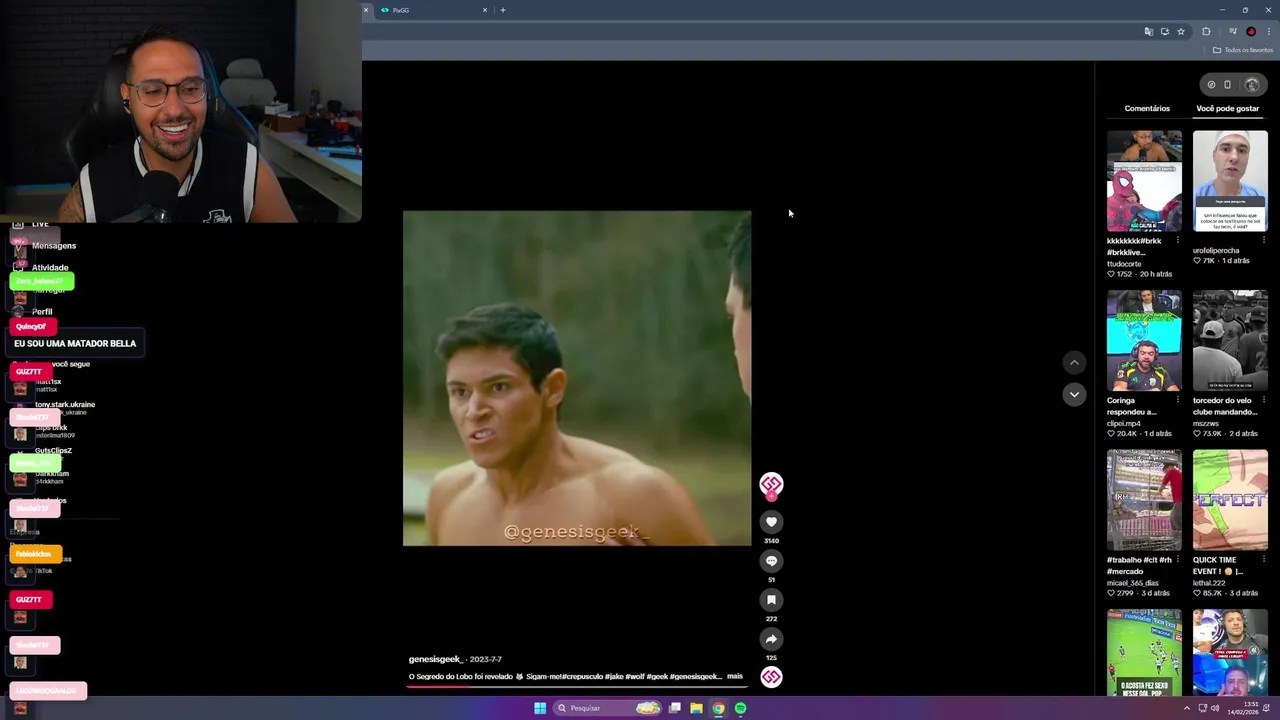Viewport: 1280px width, 720px height.
Task: Open Spotify from the taskbar
Action: [x=740, y=708]
